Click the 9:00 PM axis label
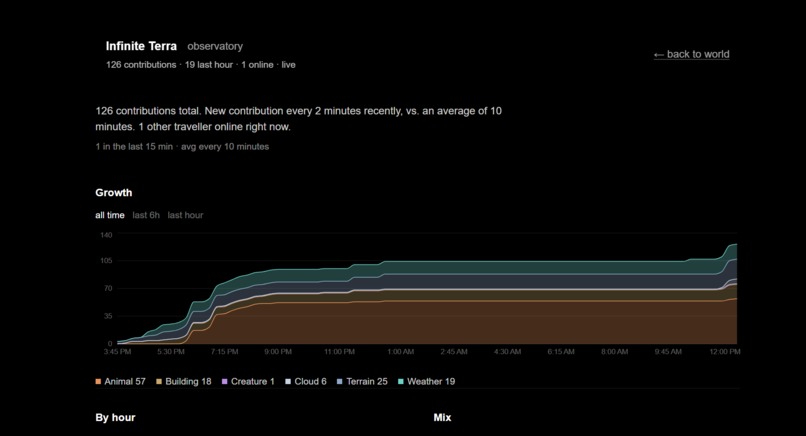This screenshot has height=436, width=806. [278, 352]
